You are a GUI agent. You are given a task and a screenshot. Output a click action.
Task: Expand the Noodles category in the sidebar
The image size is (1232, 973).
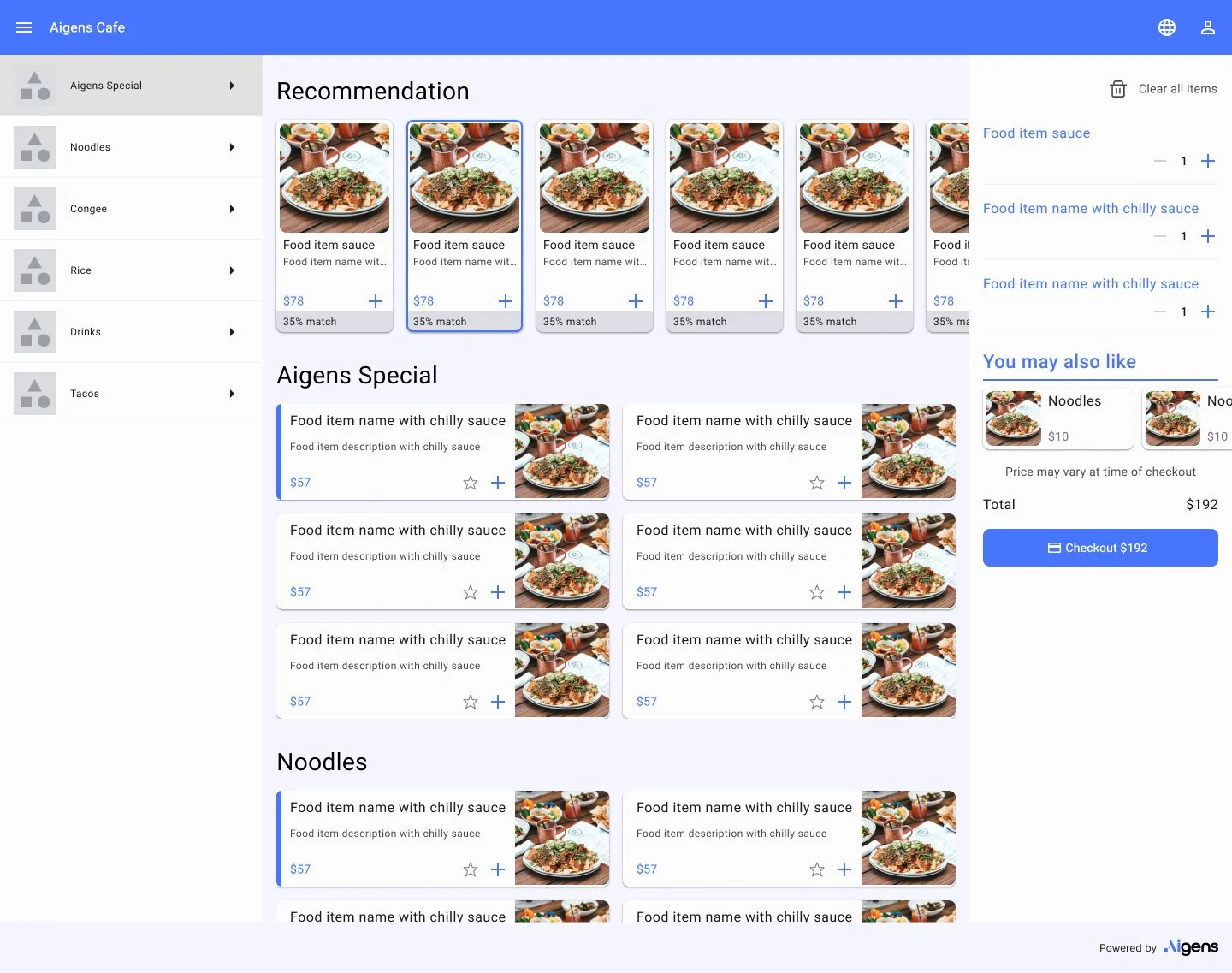pos(232,146)
